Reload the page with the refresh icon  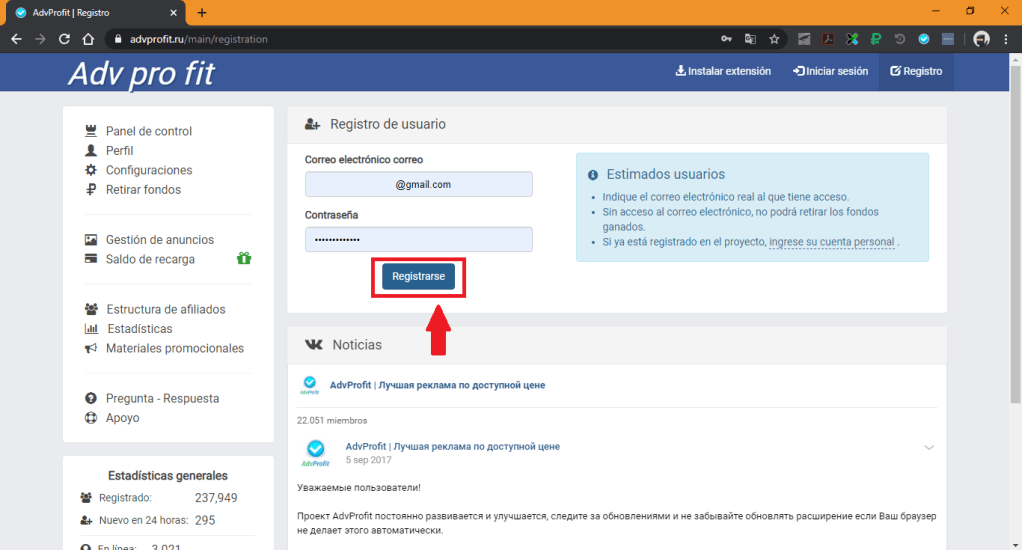(x=64, y=39)
